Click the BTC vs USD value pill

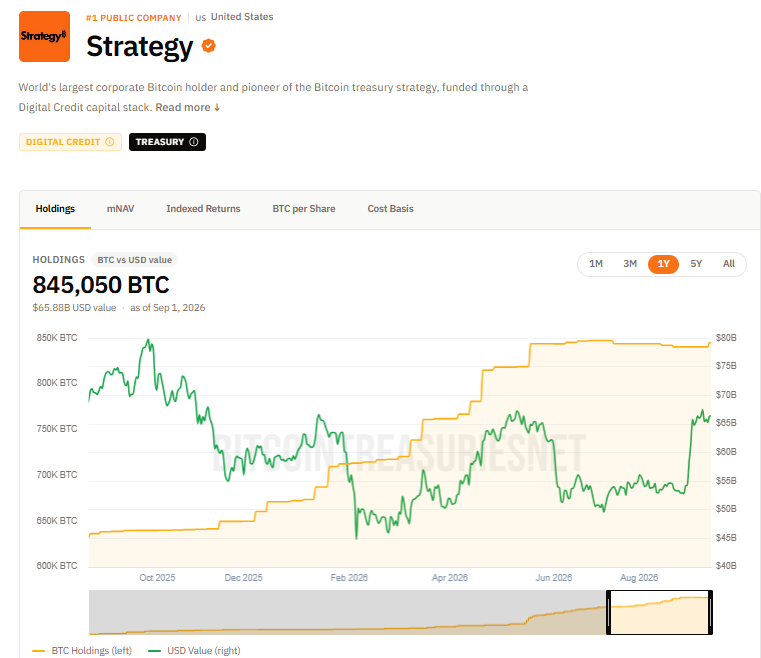coord(134,260)
